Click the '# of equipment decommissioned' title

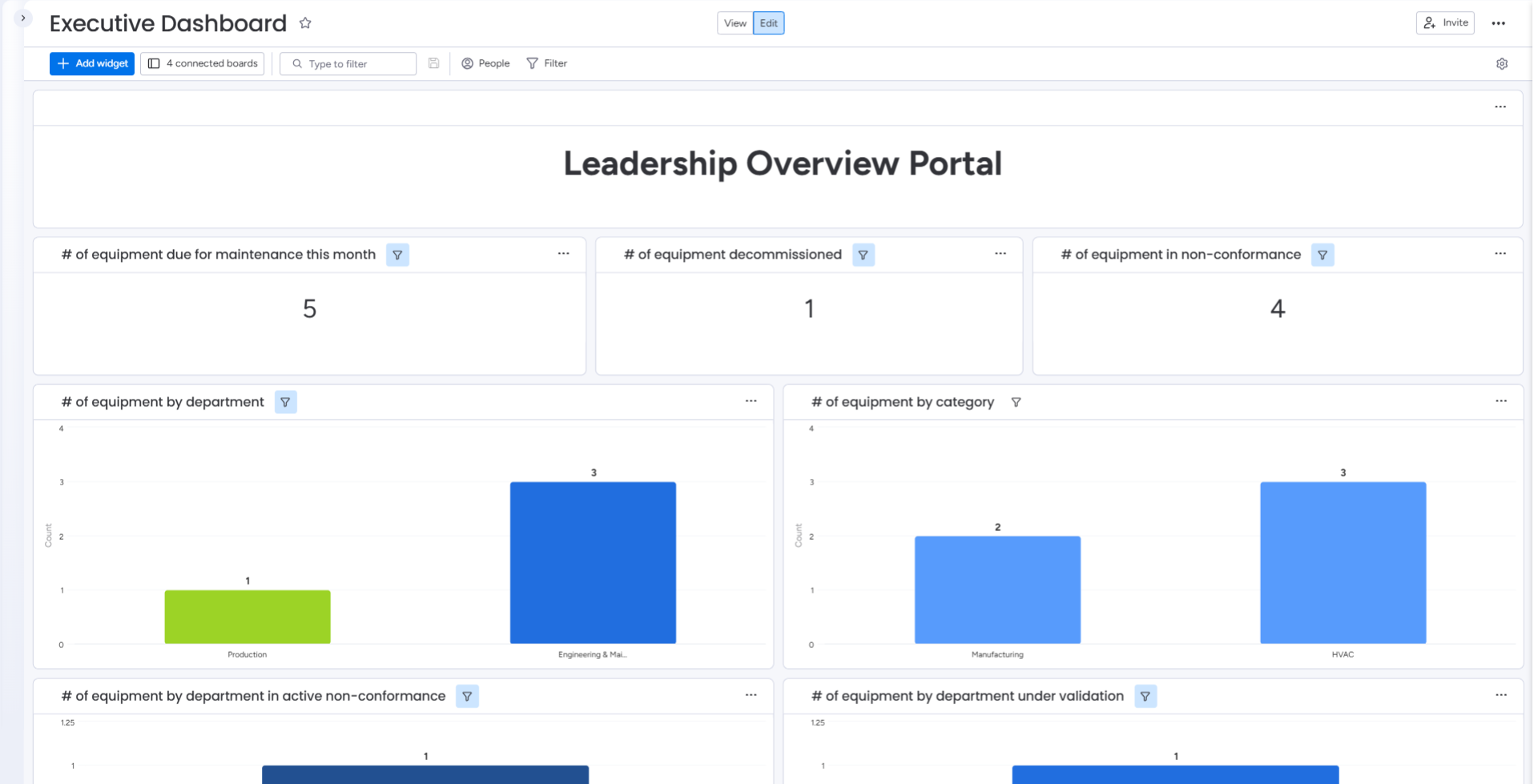[733, 255]
